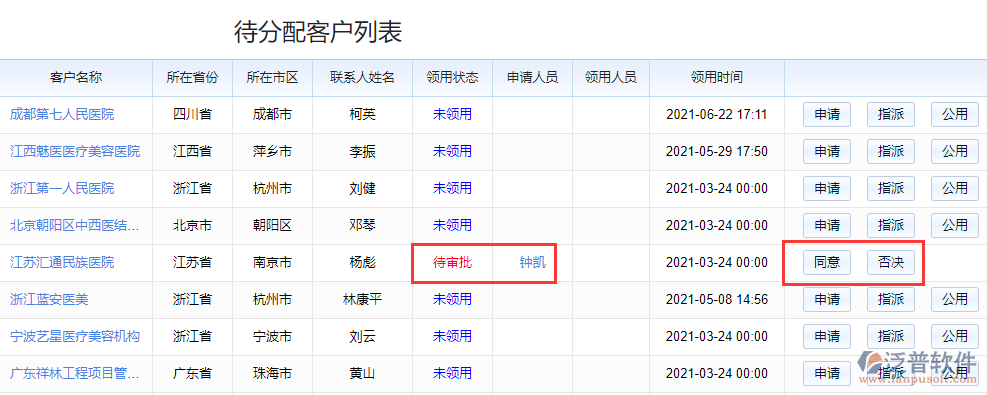Open applicant 钟凯 link
The width and height of the screenshot is (987, 395).
[x=533, y=262]
